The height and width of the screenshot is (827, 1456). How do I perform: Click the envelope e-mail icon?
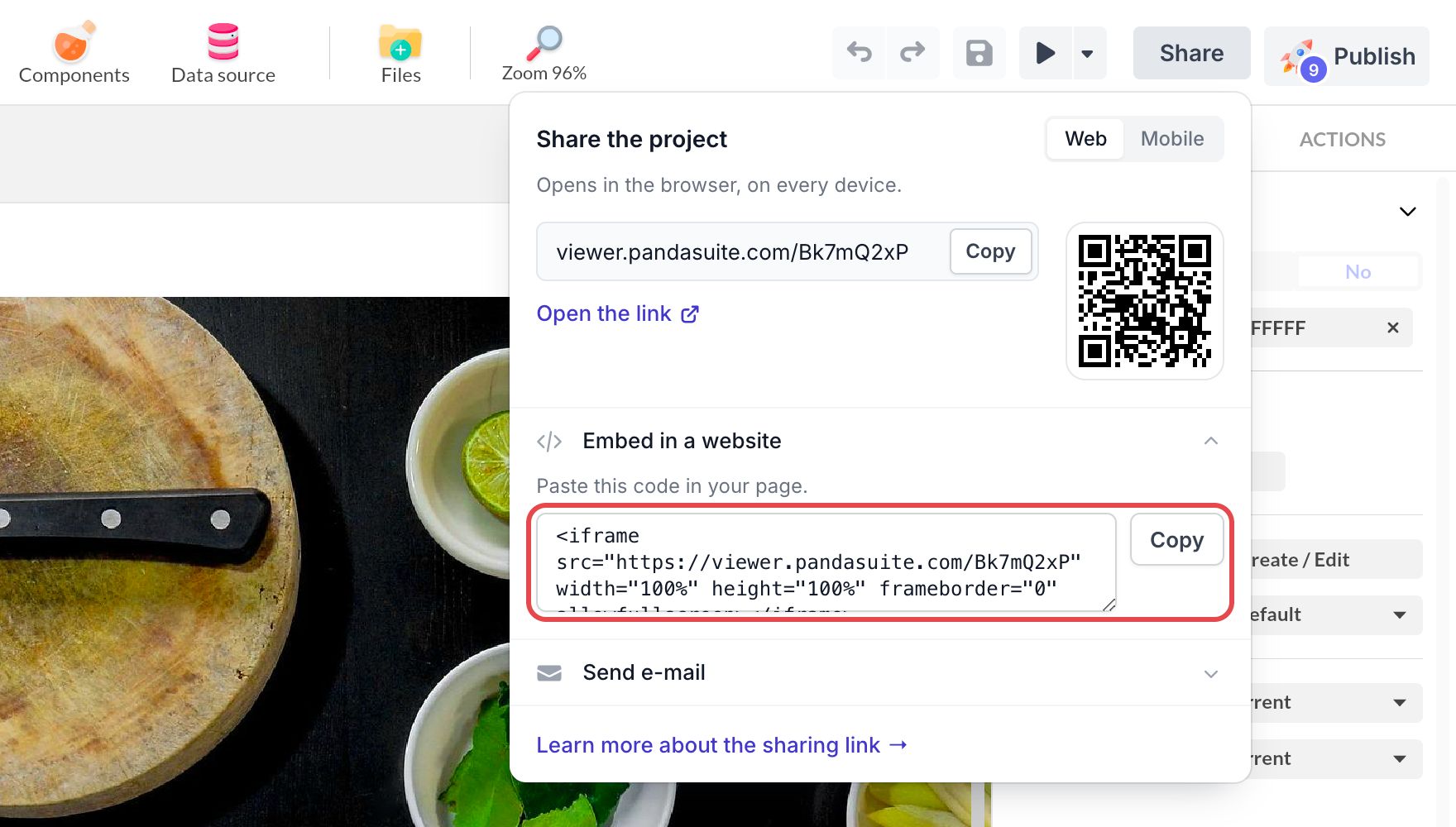(549, 673)
